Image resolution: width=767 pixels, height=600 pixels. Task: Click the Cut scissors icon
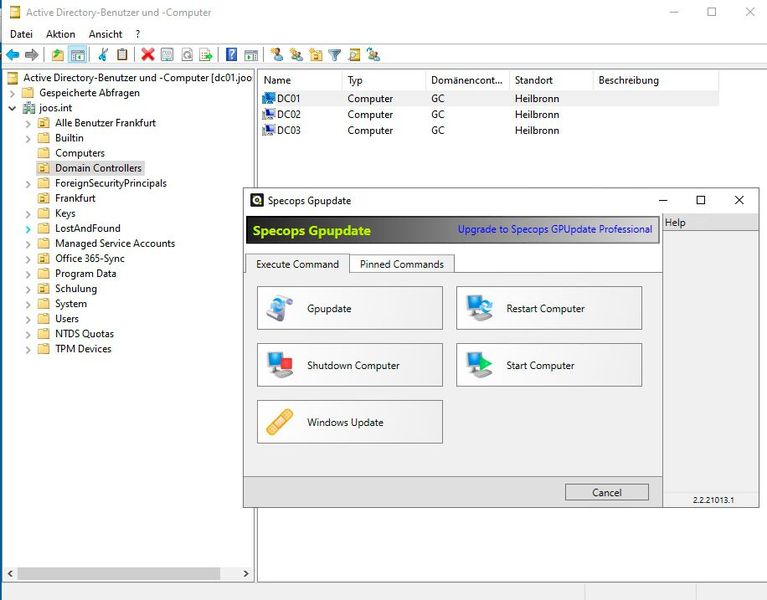click(x=103, y=55)
